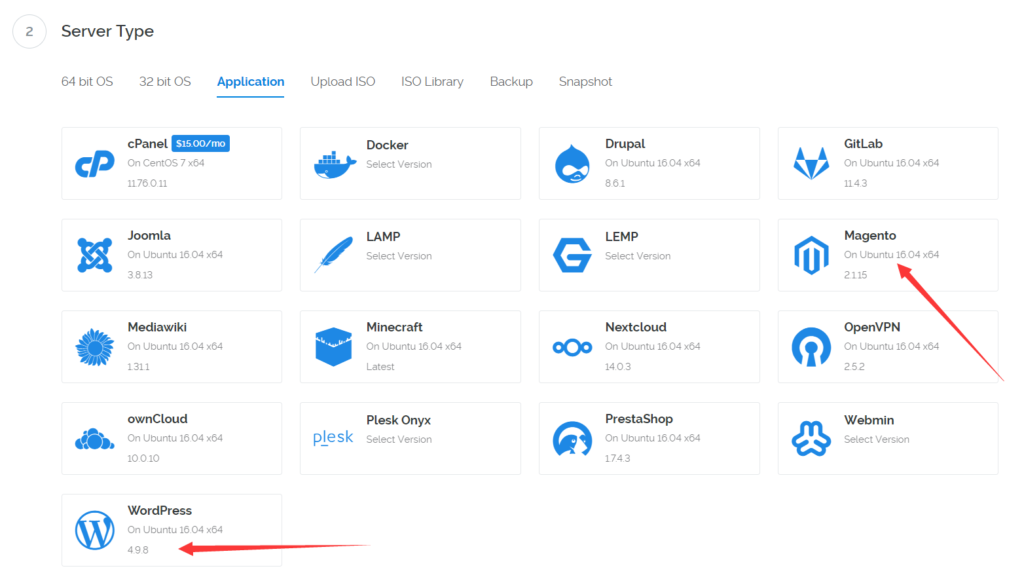1024x579 pixels.
Task: Open Select Version under LEMP
Action: 637,256
